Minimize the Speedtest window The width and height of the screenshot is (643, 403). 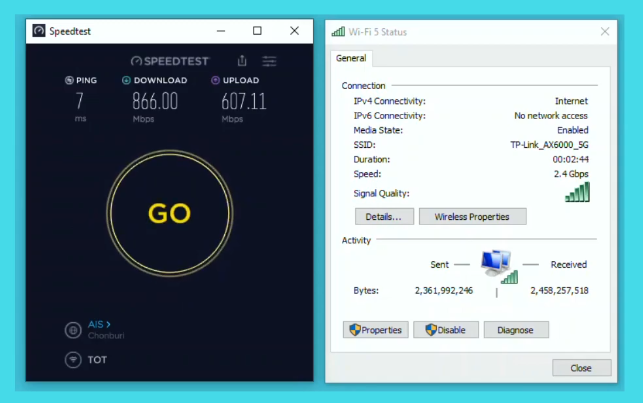pos(221,31)
